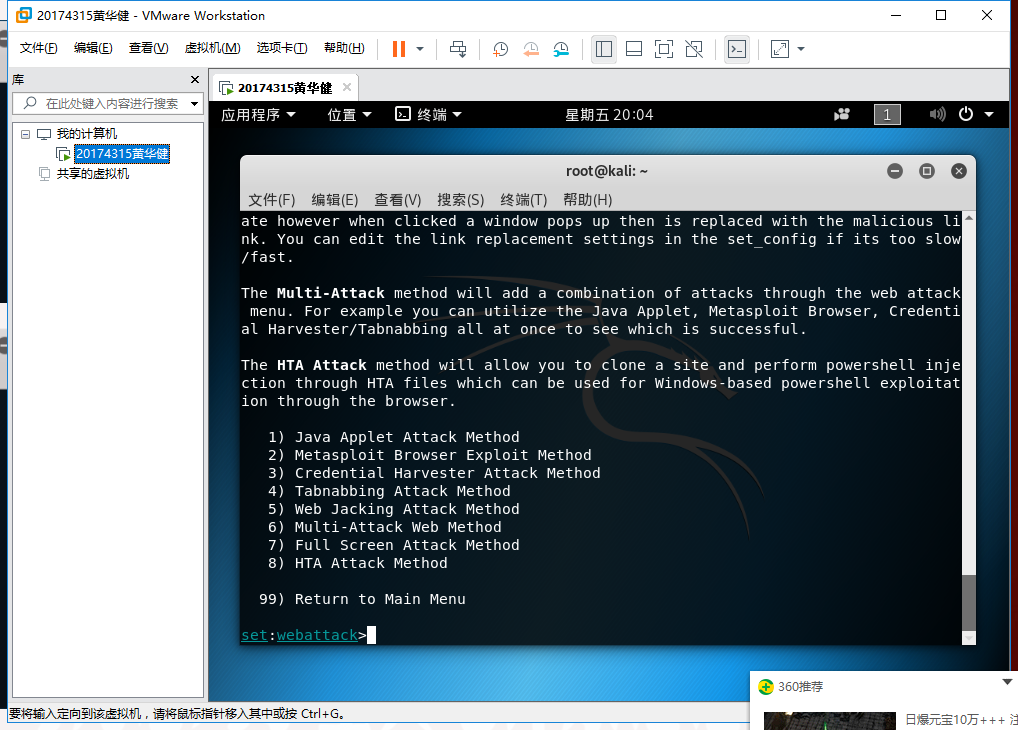This screenshot has height=730, width=1018.
Task: Maximize the root@kali terminal window
Action: click(x=926, y=171)
